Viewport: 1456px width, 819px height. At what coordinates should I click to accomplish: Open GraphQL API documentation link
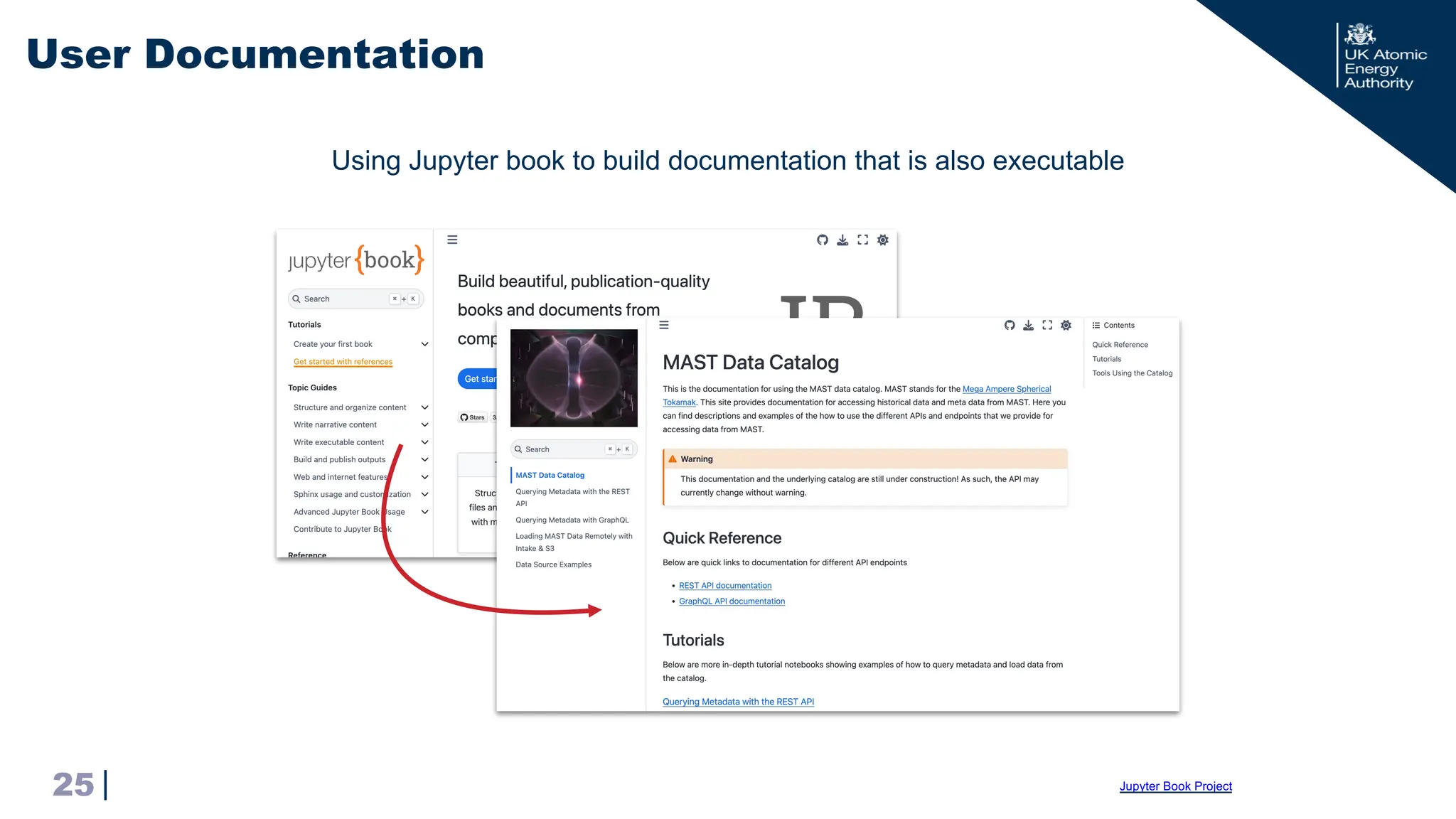click(732, 601)
